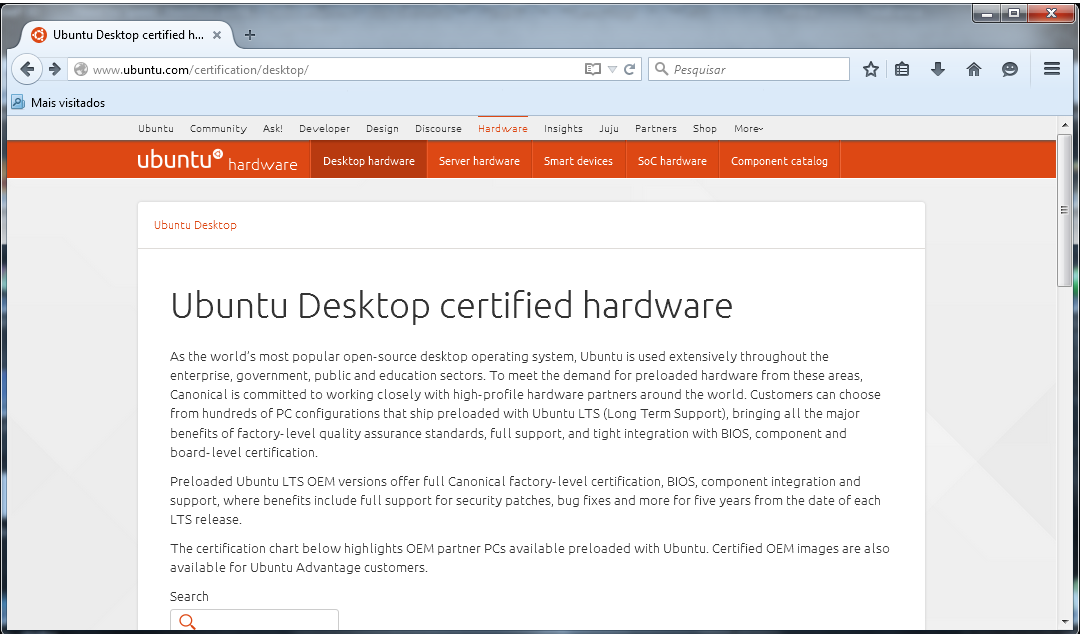Click the Ubuntu Desktop breadcrumb link
1080x634 pixels.
pos(195,225)
